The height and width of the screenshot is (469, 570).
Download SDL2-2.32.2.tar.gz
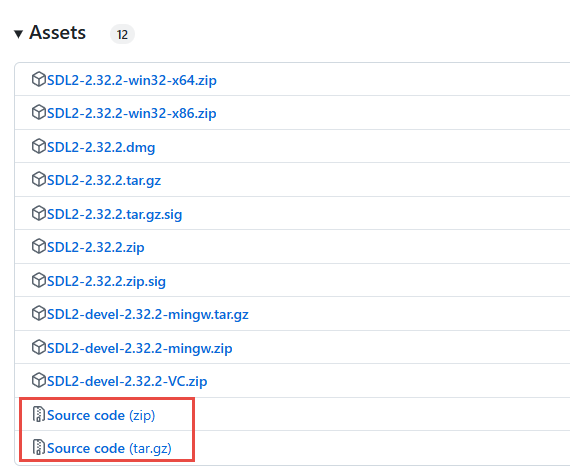tap(104, 180)
